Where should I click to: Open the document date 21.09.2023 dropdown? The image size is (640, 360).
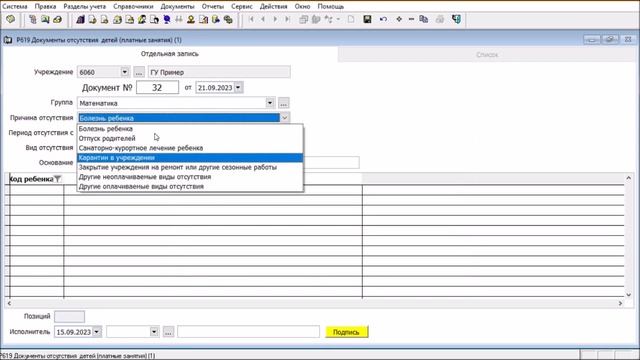238,87
